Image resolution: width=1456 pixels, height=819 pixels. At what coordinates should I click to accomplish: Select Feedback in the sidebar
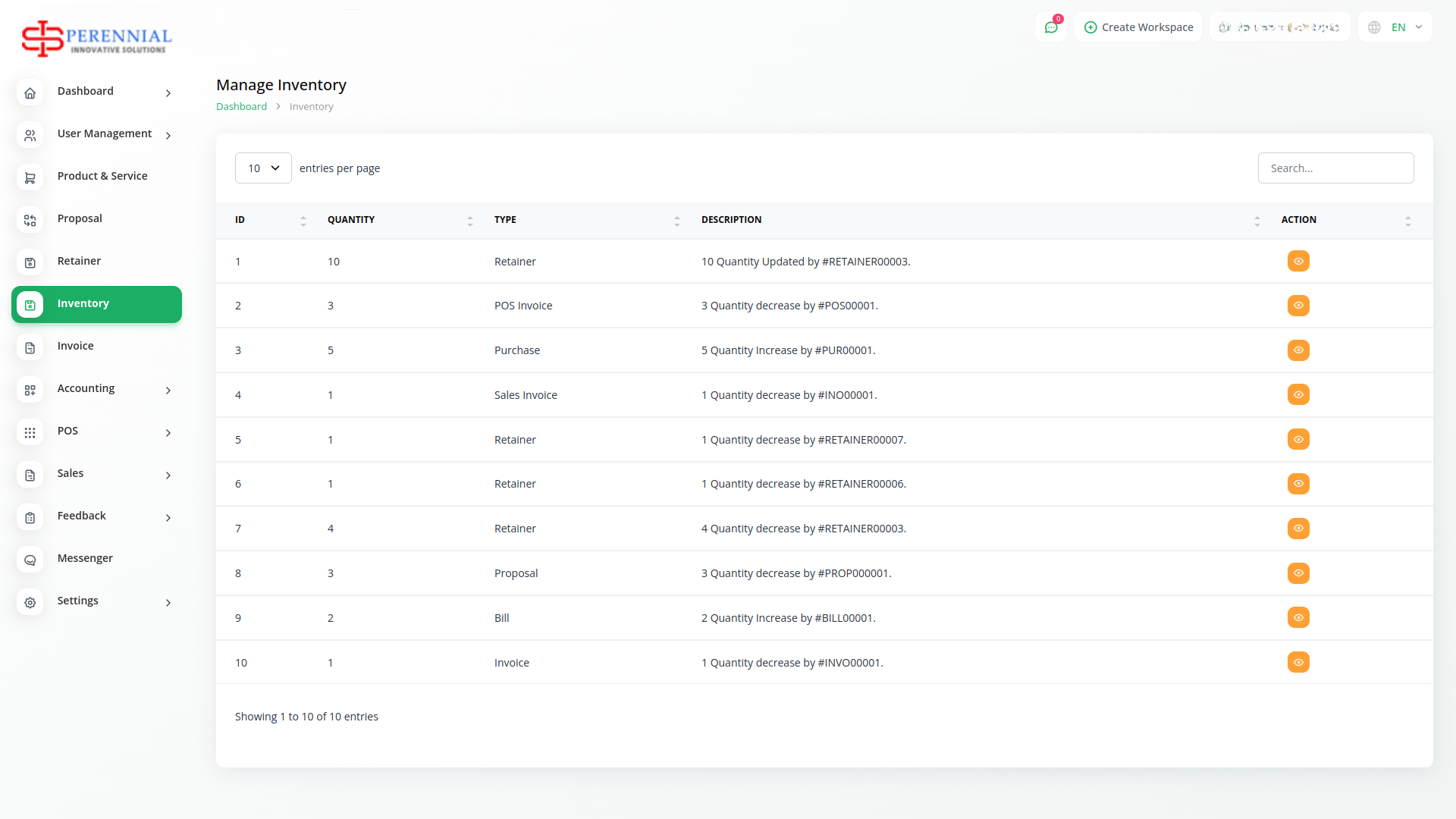click(82, 516)
